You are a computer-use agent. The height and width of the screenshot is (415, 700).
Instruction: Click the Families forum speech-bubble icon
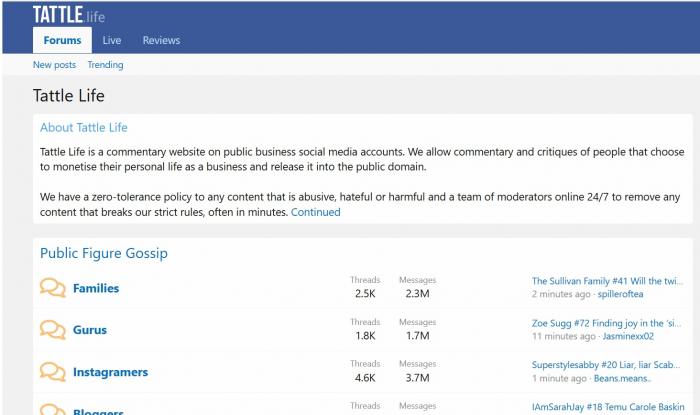[53, 288]
